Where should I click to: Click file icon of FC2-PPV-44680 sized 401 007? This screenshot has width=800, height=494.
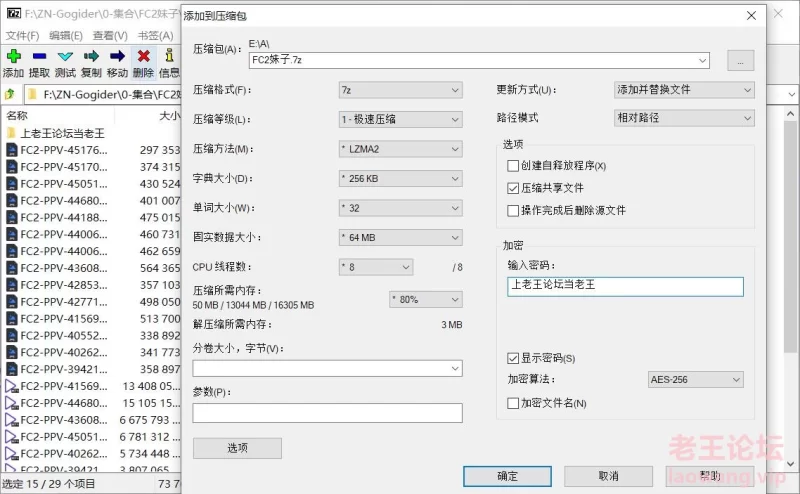pos(12,201)
